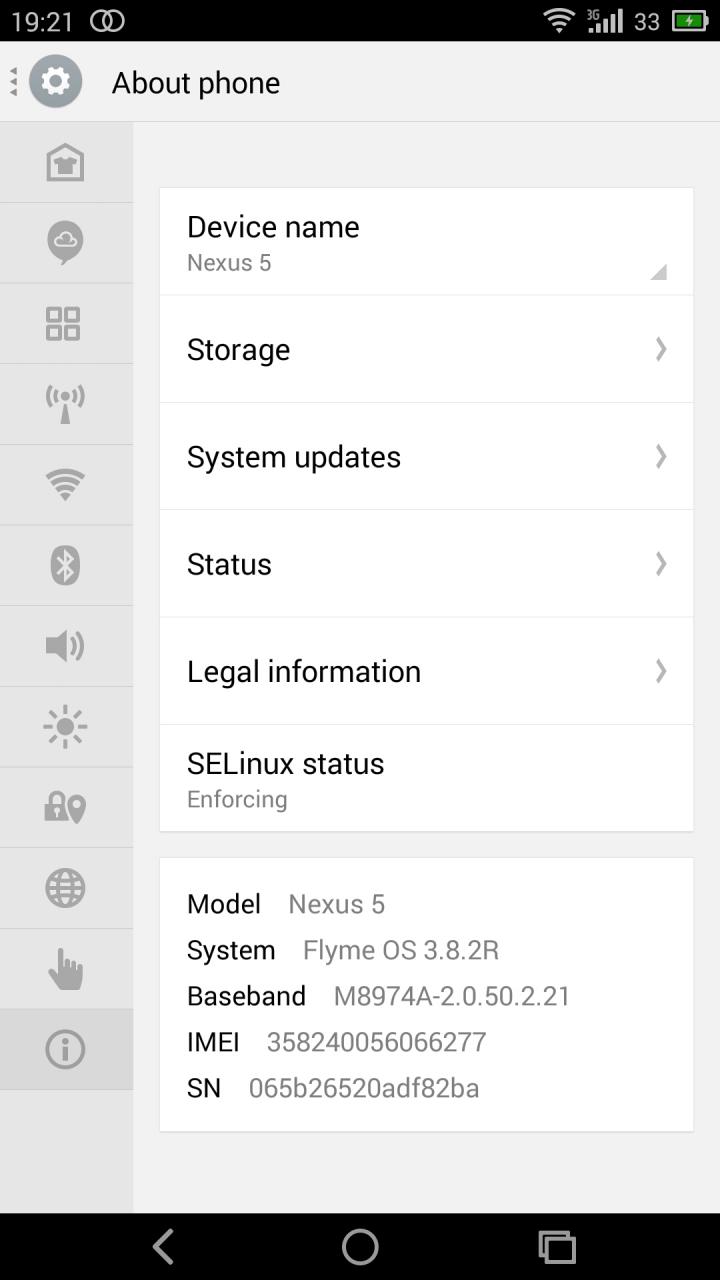Open Legal information
This screenshot has height=1280, width=720.
[x=426, y=671]
